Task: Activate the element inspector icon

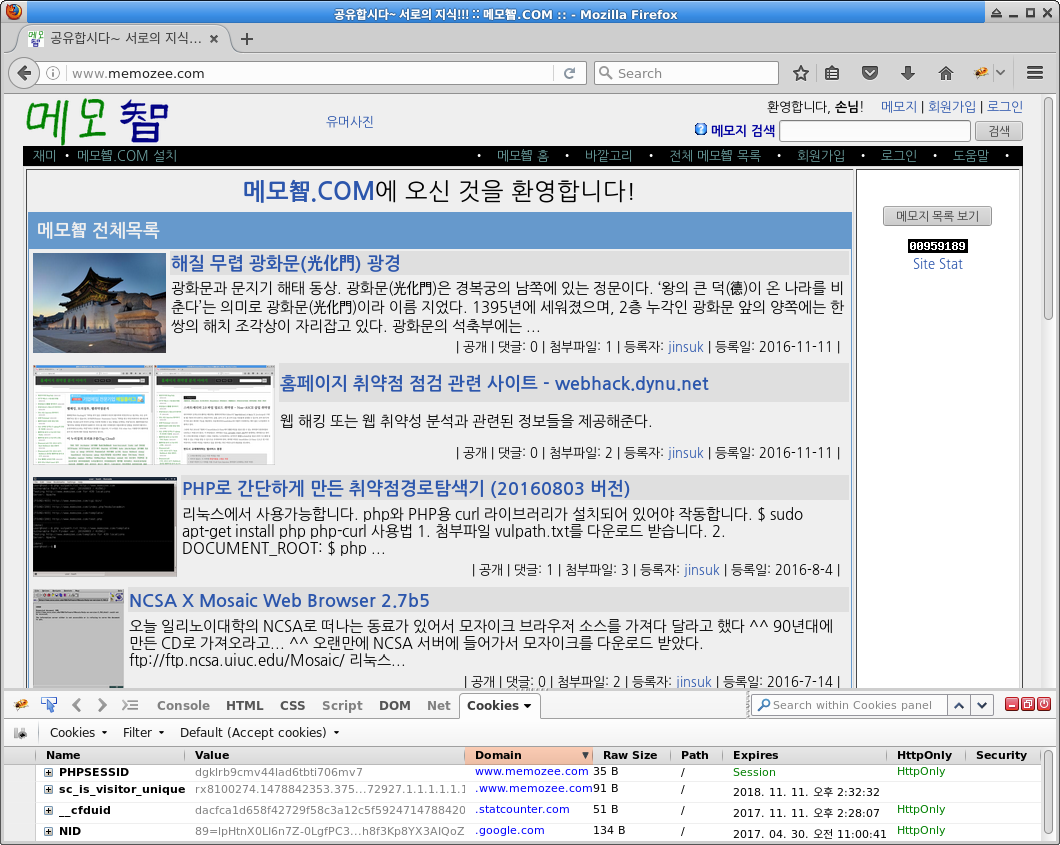Action: pos(49,705)
